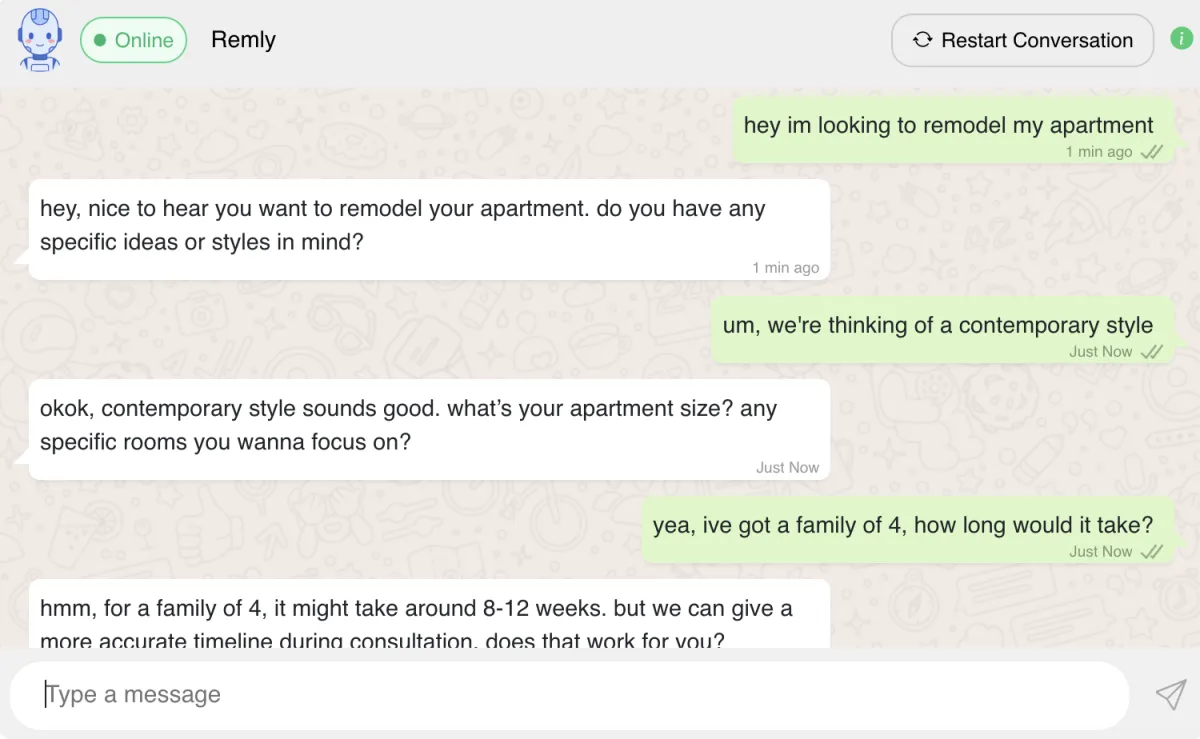Click the paper plane send icon
The image size is (1200, 739).
pos(1170,695)
